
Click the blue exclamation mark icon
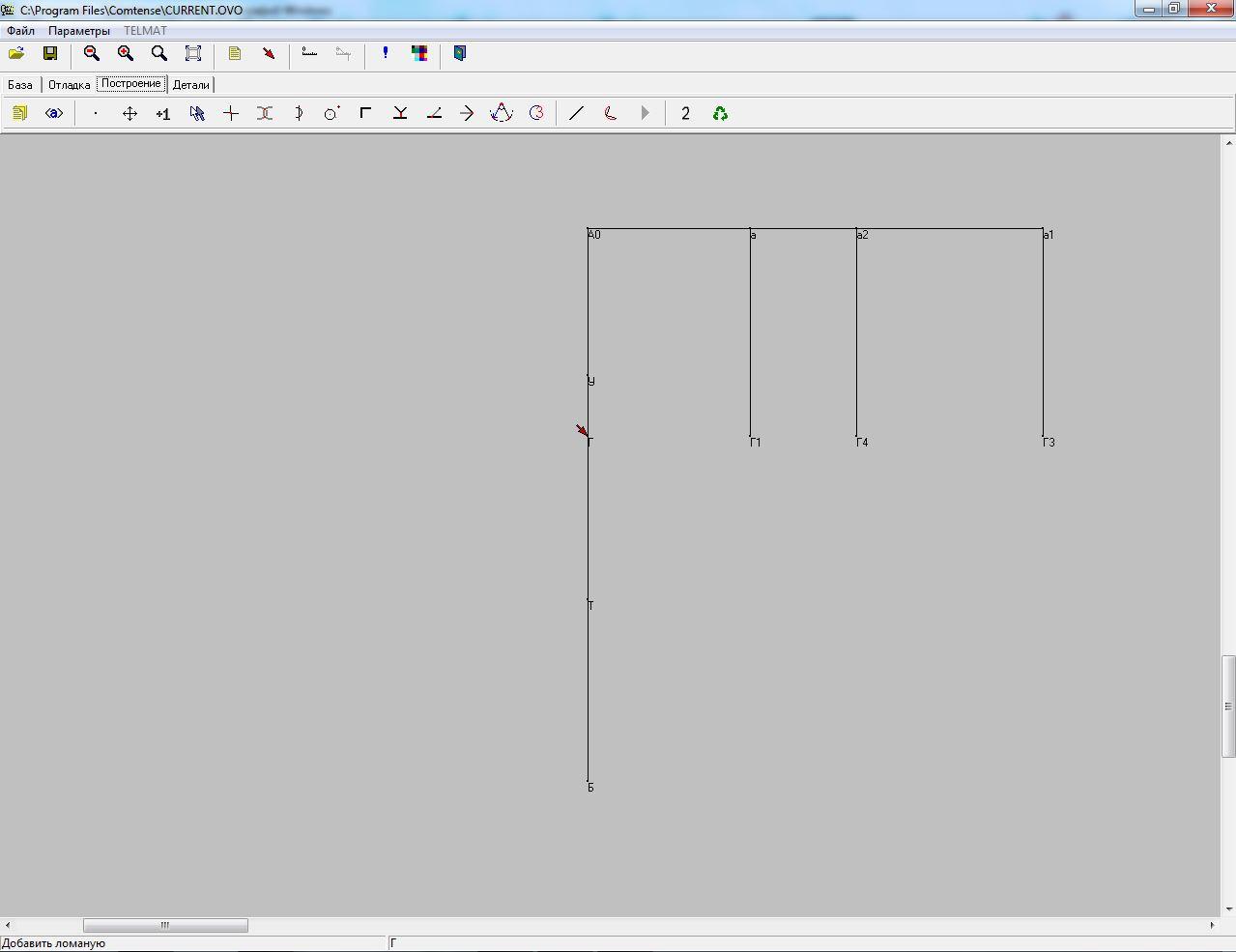(x=386, y=54)
